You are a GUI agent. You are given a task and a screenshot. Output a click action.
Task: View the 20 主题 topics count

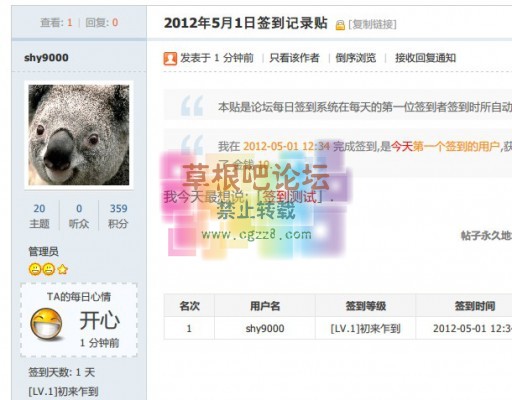(39, 216)
